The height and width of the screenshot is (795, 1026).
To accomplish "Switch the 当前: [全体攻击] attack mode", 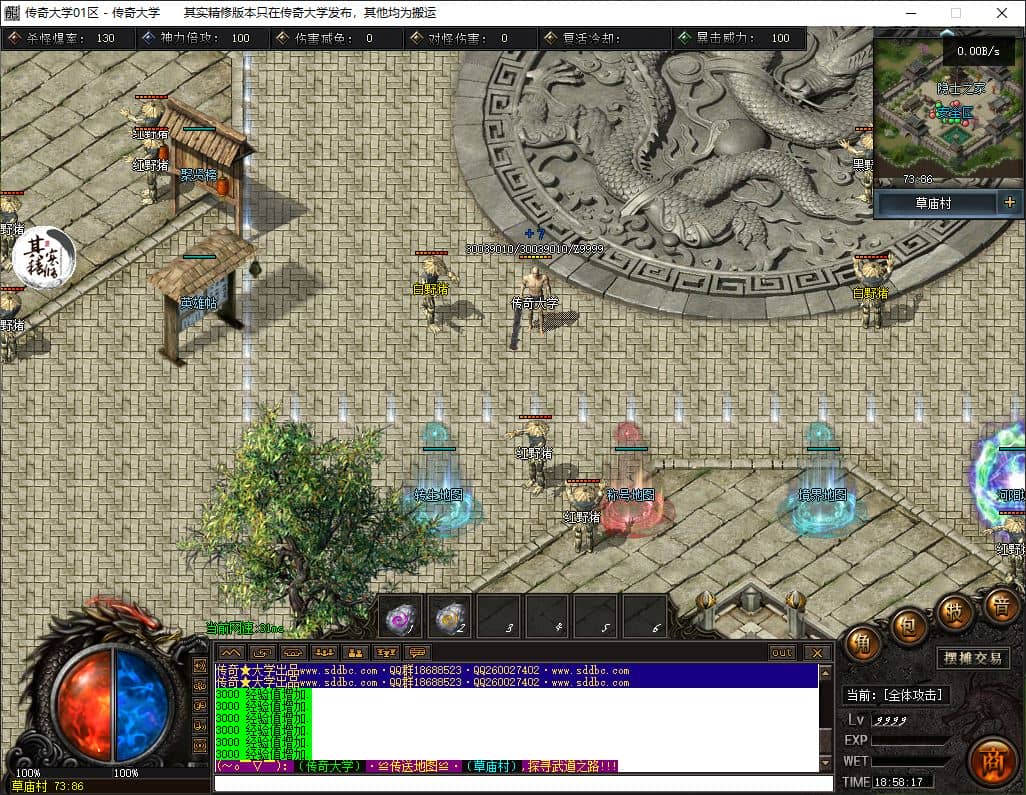I will click(894, 695).
